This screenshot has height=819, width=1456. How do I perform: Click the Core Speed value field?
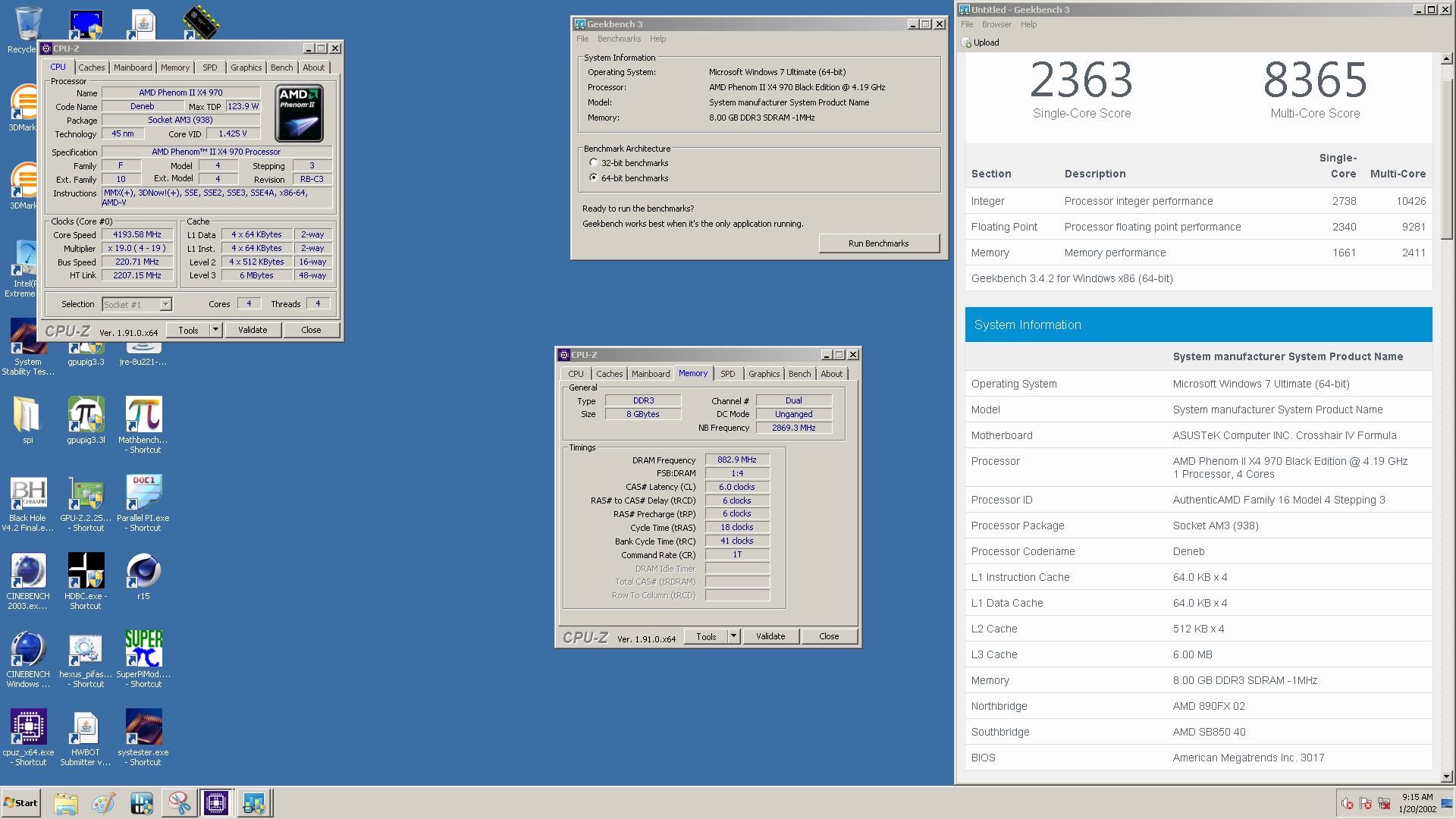137,235
